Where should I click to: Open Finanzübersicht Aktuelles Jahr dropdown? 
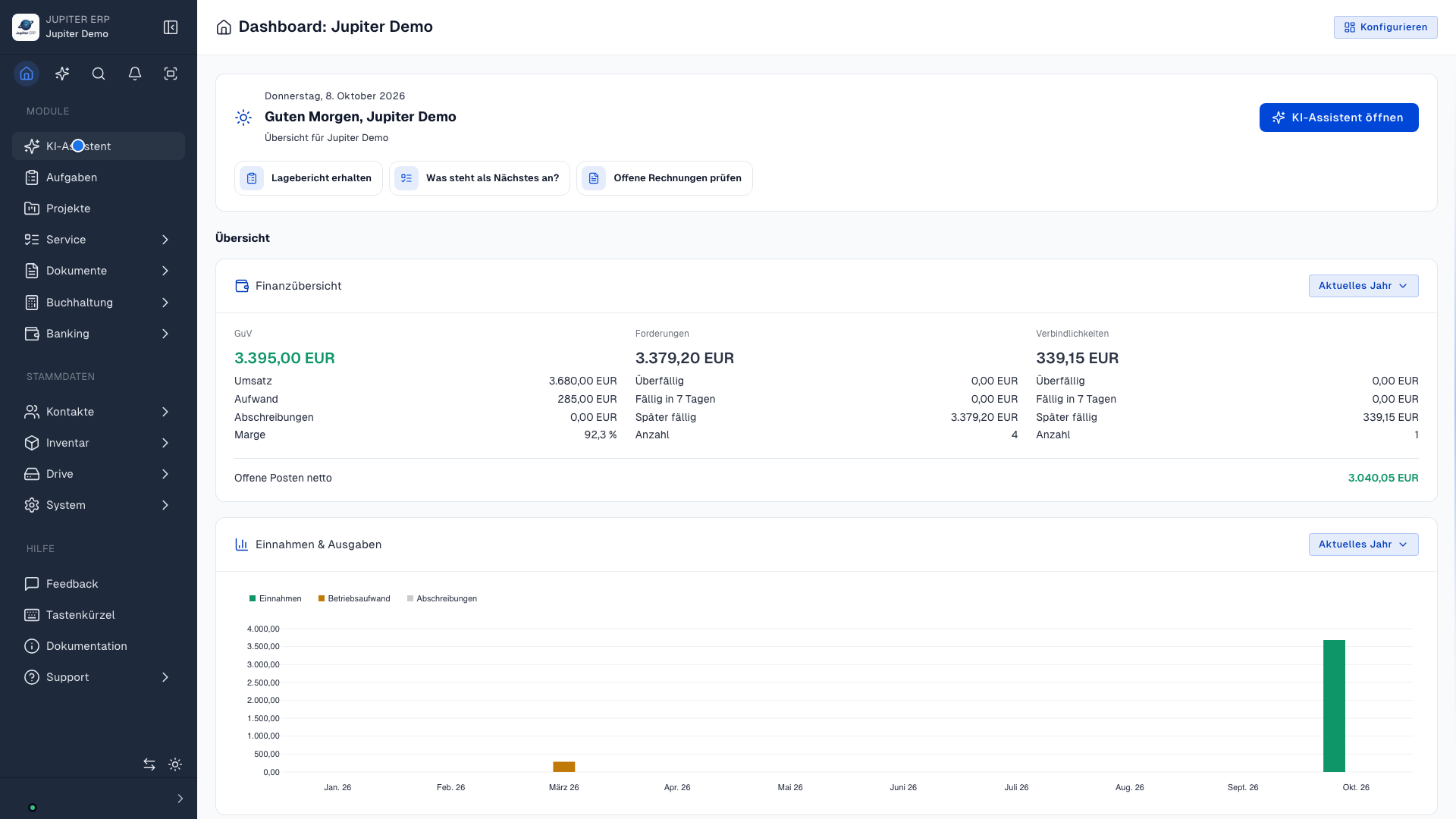click(x=1363, y=286)
